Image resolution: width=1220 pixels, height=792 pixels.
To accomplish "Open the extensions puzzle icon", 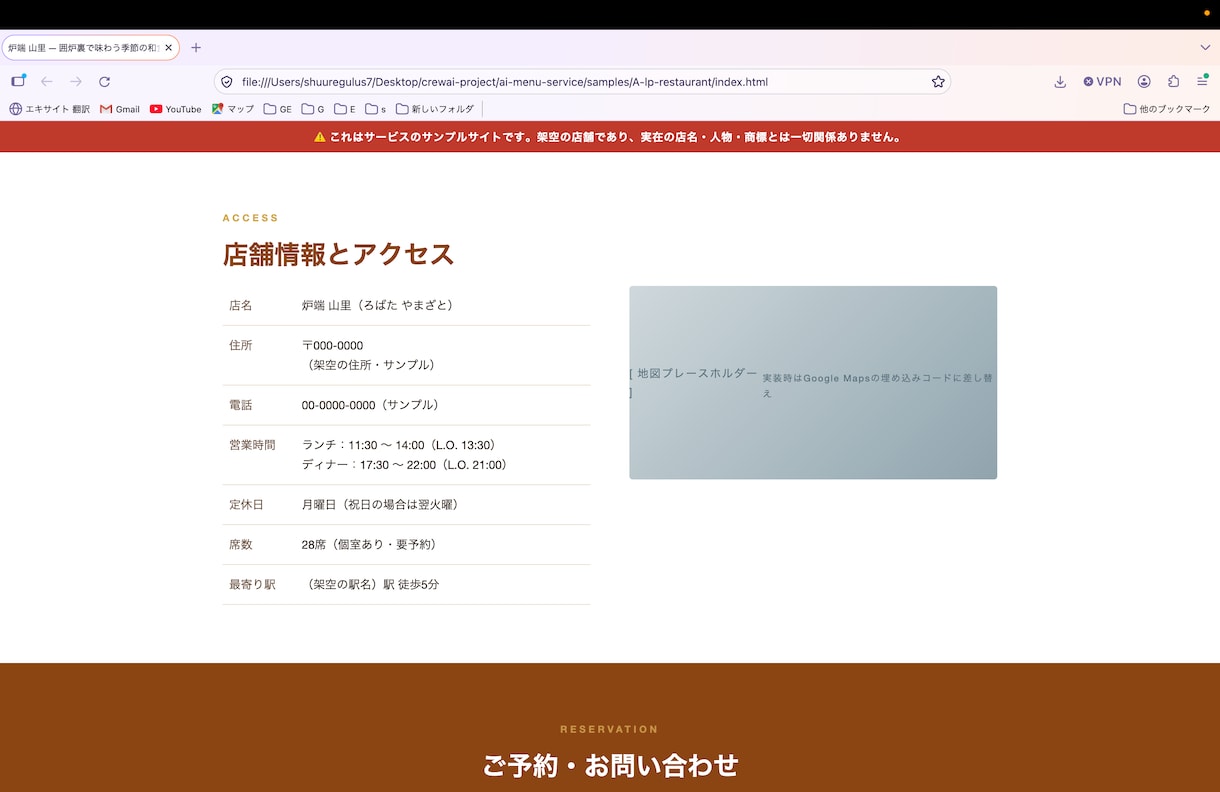I will [1173, 82].
